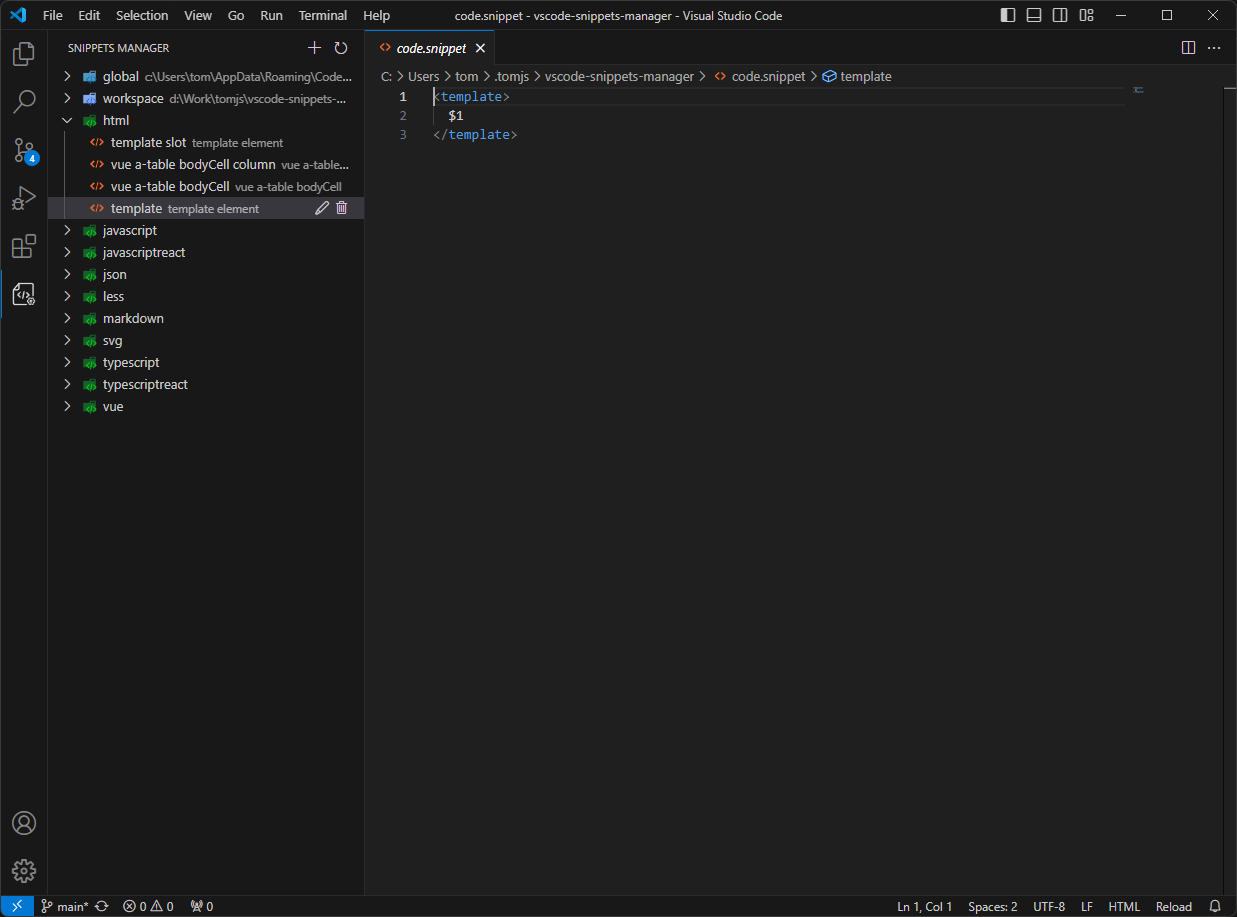Click Reload in the status bar
This screenshot has height=917, width=1237.
pos(1174,906)
